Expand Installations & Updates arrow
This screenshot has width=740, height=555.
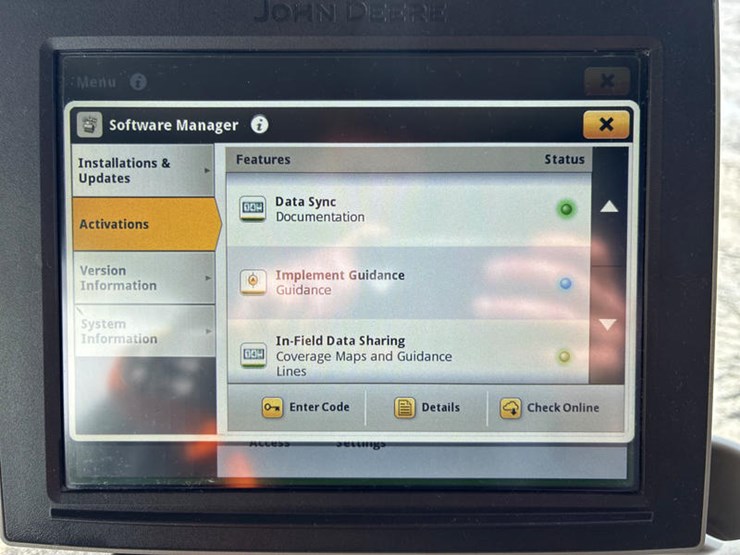207,170
